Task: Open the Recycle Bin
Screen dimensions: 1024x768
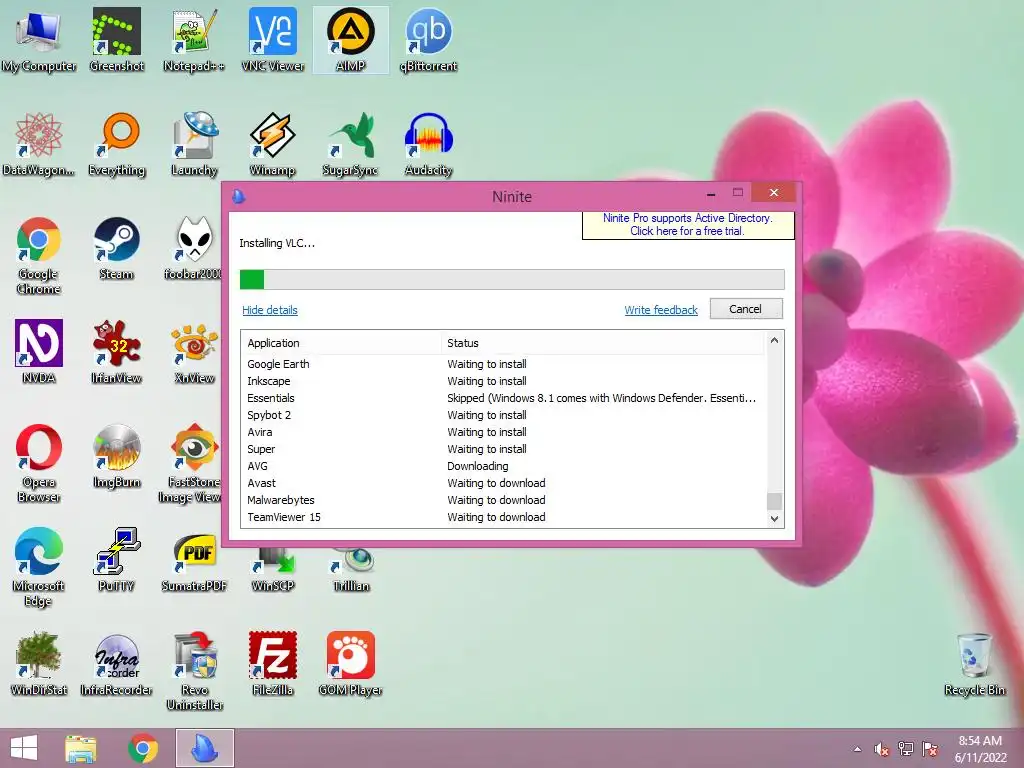Action: (x=974, y=664)
